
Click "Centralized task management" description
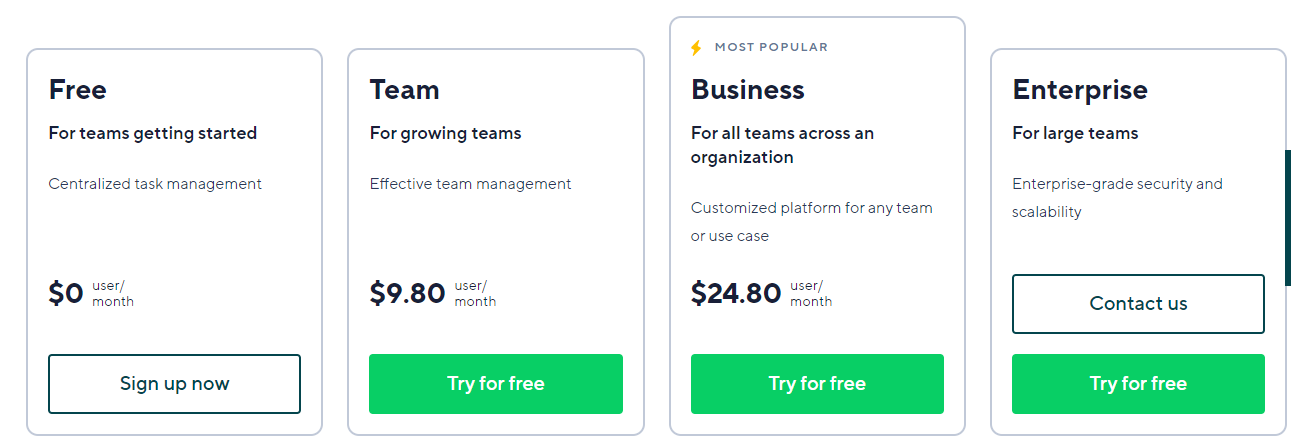155,184
